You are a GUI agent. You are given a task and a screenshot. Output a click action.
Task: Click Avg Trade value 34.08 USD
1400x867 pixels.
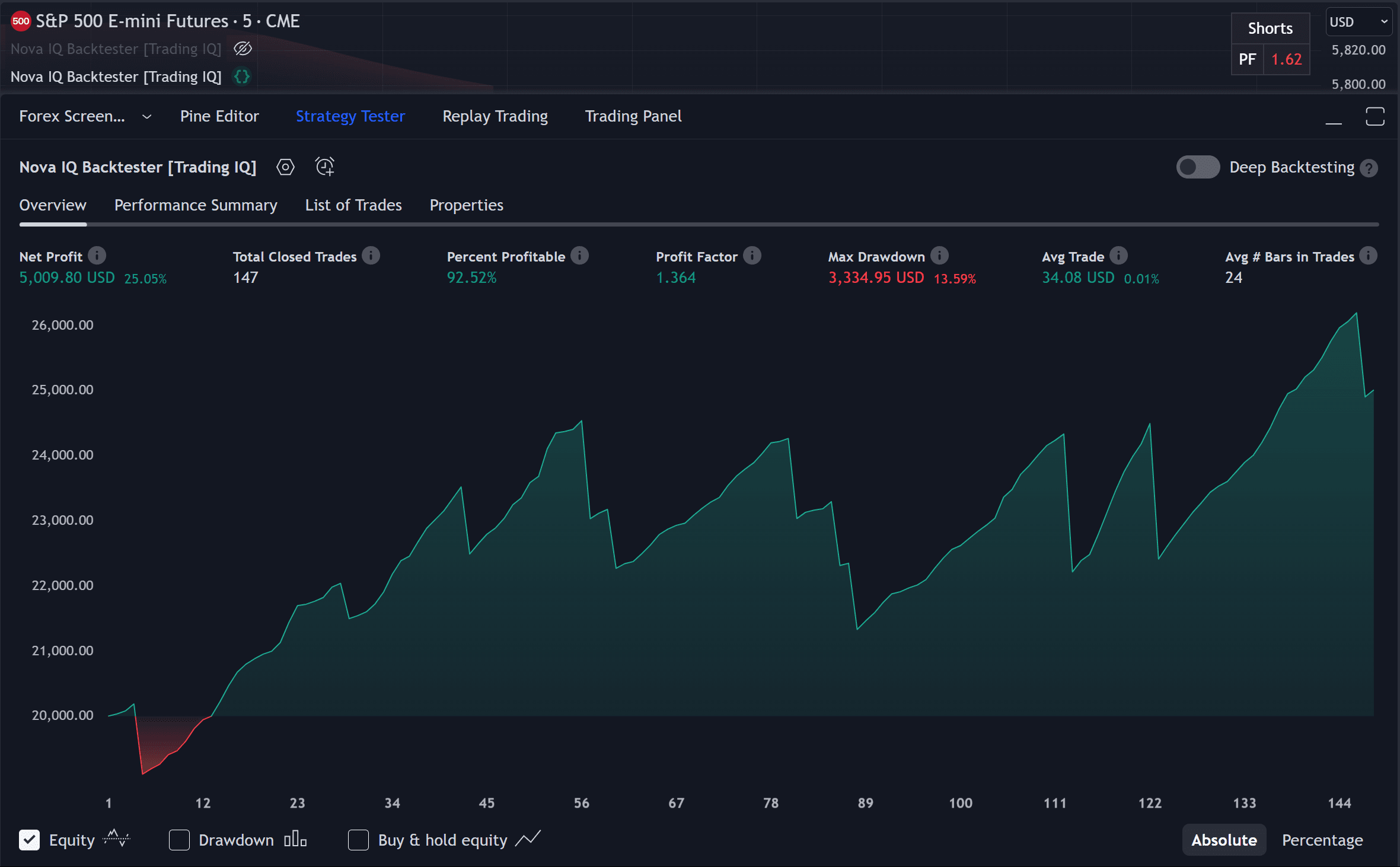(x=1078, y=278)
